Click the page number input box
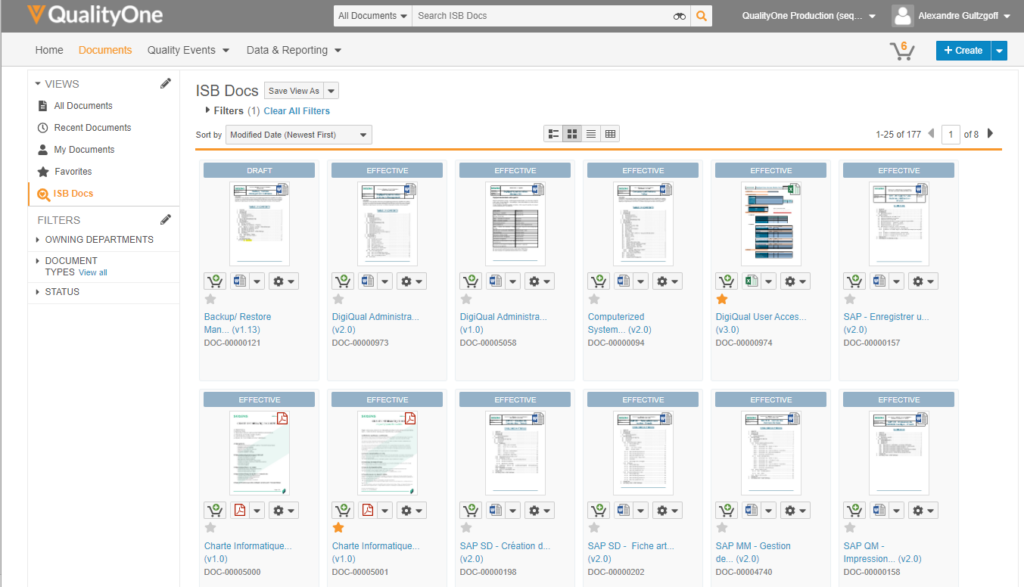Image resolution: width=1024 pixels, height=587 pixels. click(x=951, y=135)
